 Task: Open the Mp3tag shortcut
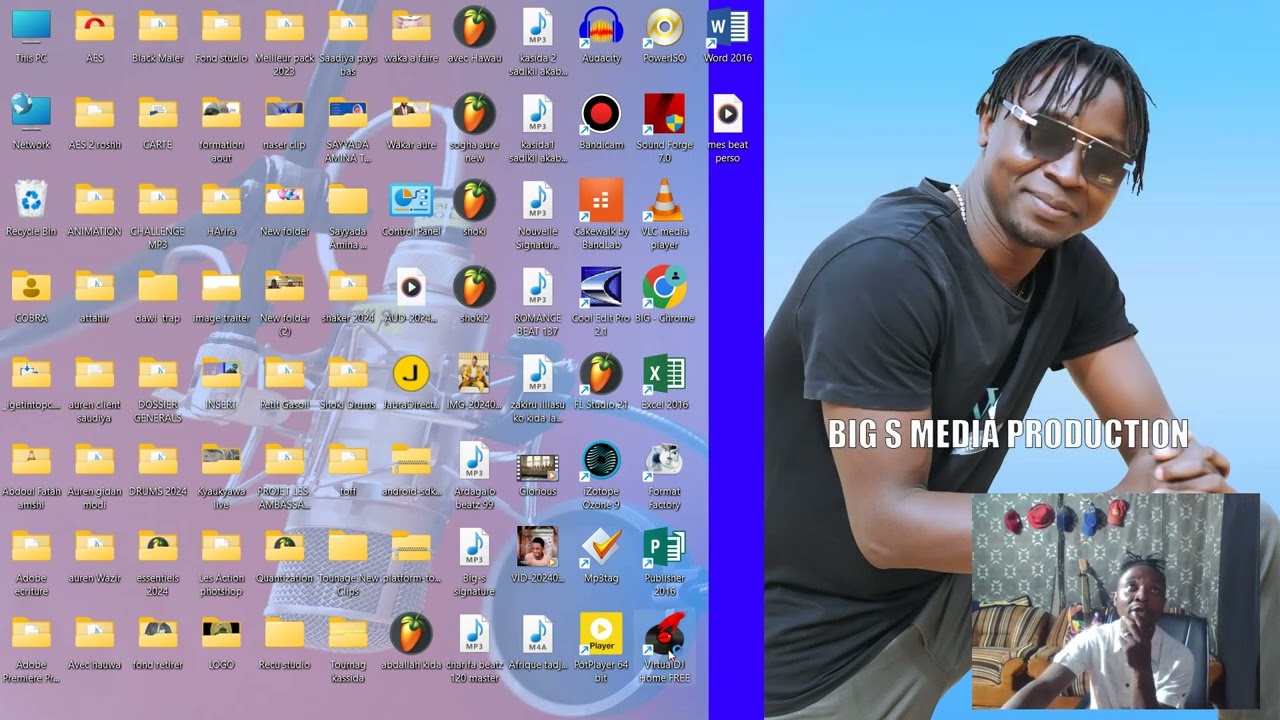coord(601,548)
